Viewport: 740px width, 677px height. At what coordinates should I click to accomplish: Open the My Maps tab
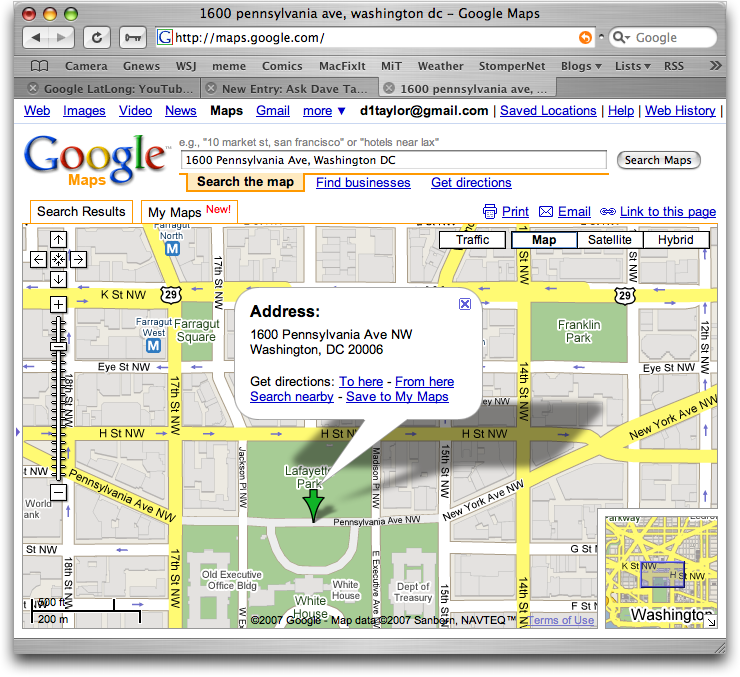189,212
